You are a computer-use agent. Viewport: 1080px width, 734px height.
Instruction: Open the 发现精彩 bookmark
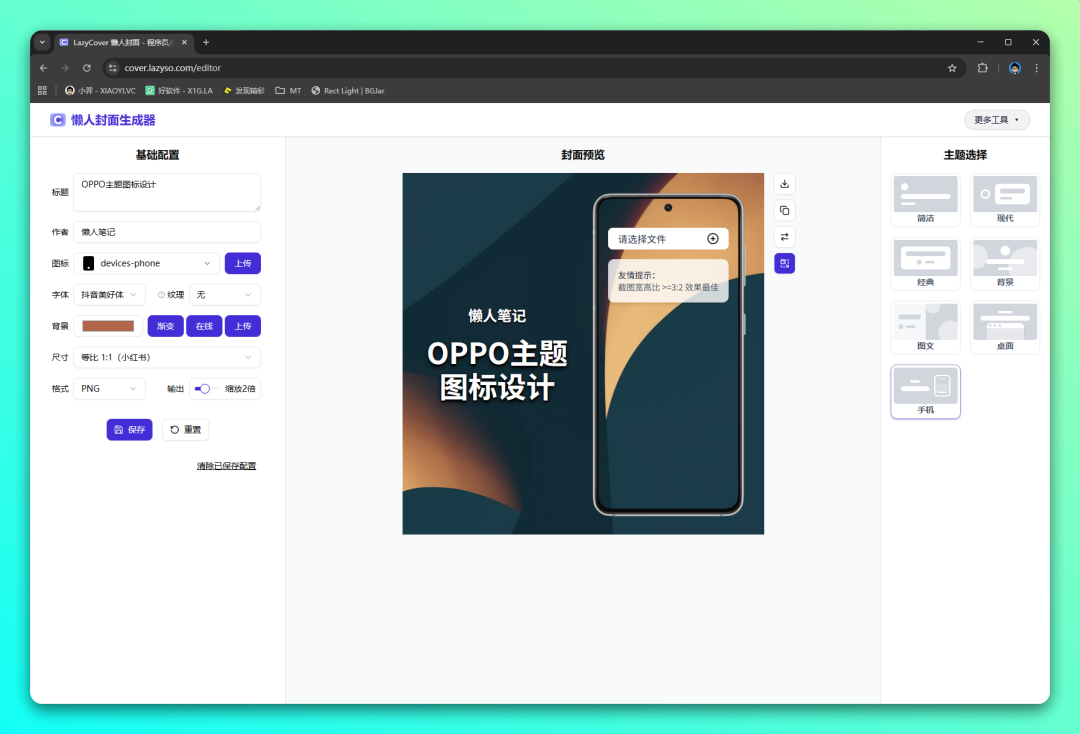(245, 91)
